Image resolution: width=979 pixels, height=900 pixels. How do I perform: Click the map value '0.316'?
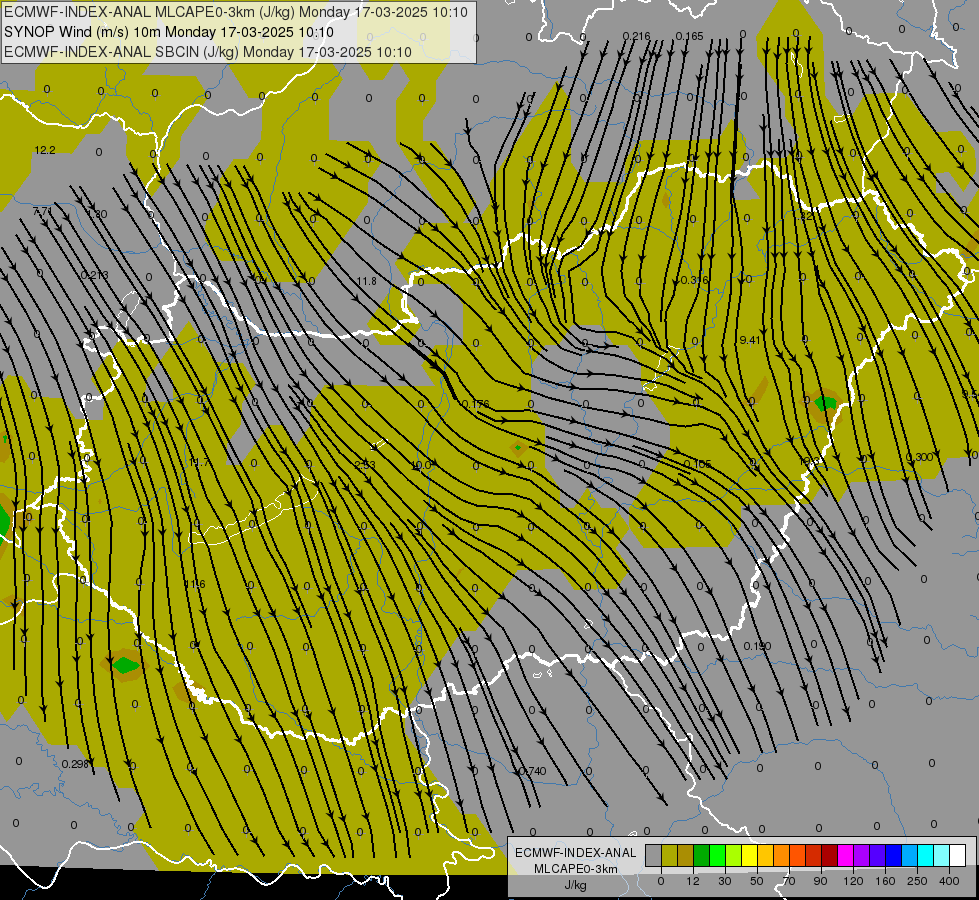tap(694, 280)
